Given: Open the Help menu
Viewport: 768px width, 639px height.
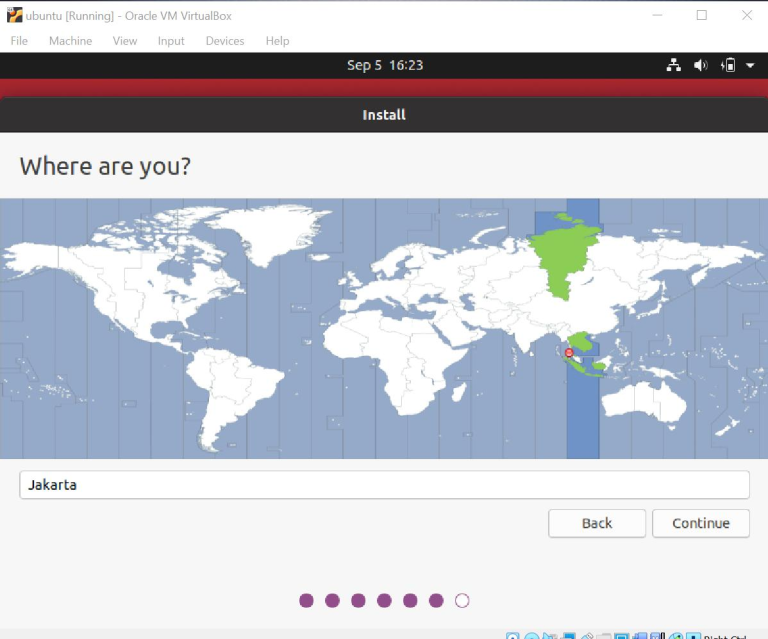Looking at the screenshot, I should click(x=277, y=41).
